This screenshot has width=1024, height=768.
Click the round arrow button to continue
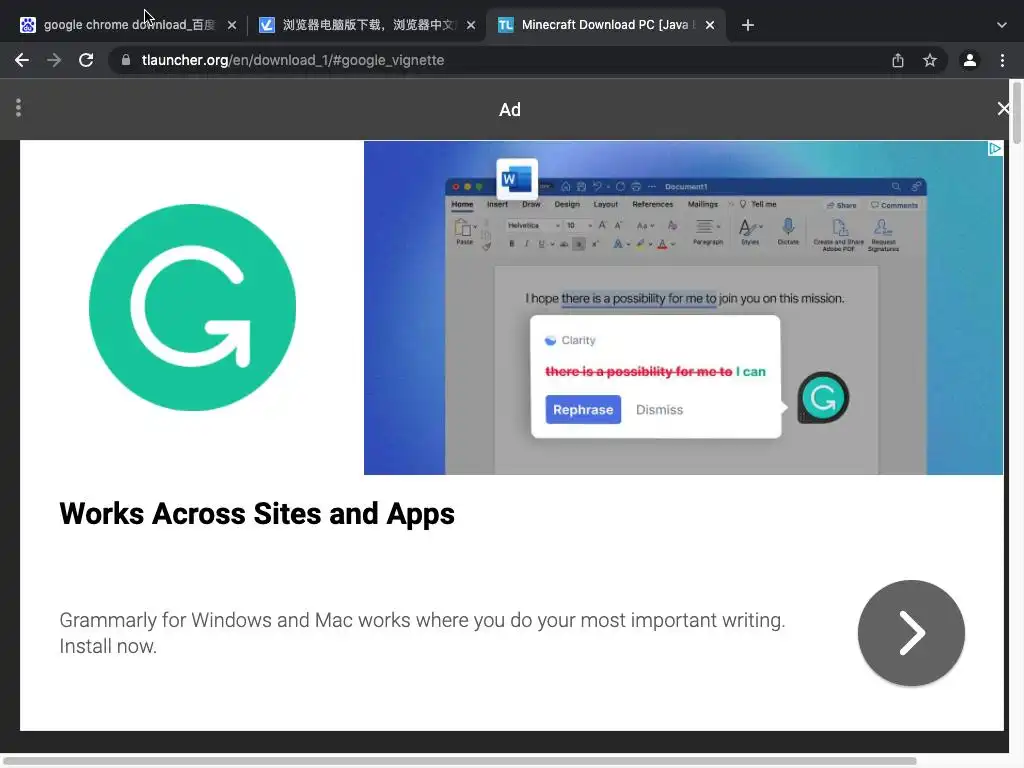pos(911,633)
